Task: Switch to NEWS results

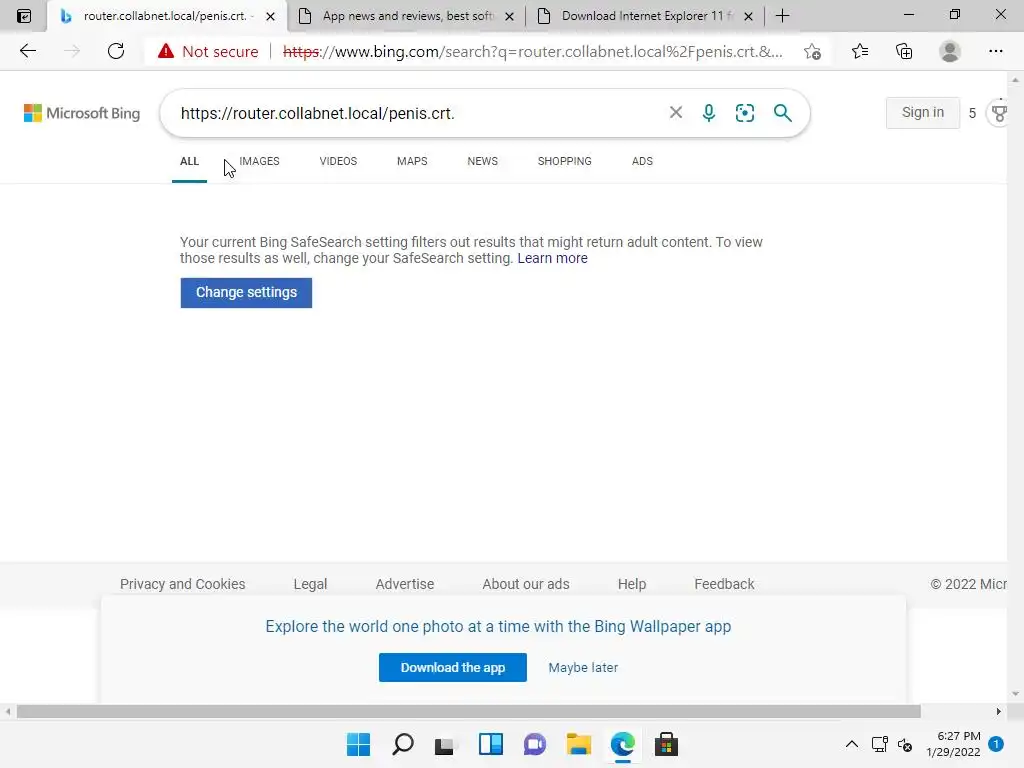Action: 483,161
